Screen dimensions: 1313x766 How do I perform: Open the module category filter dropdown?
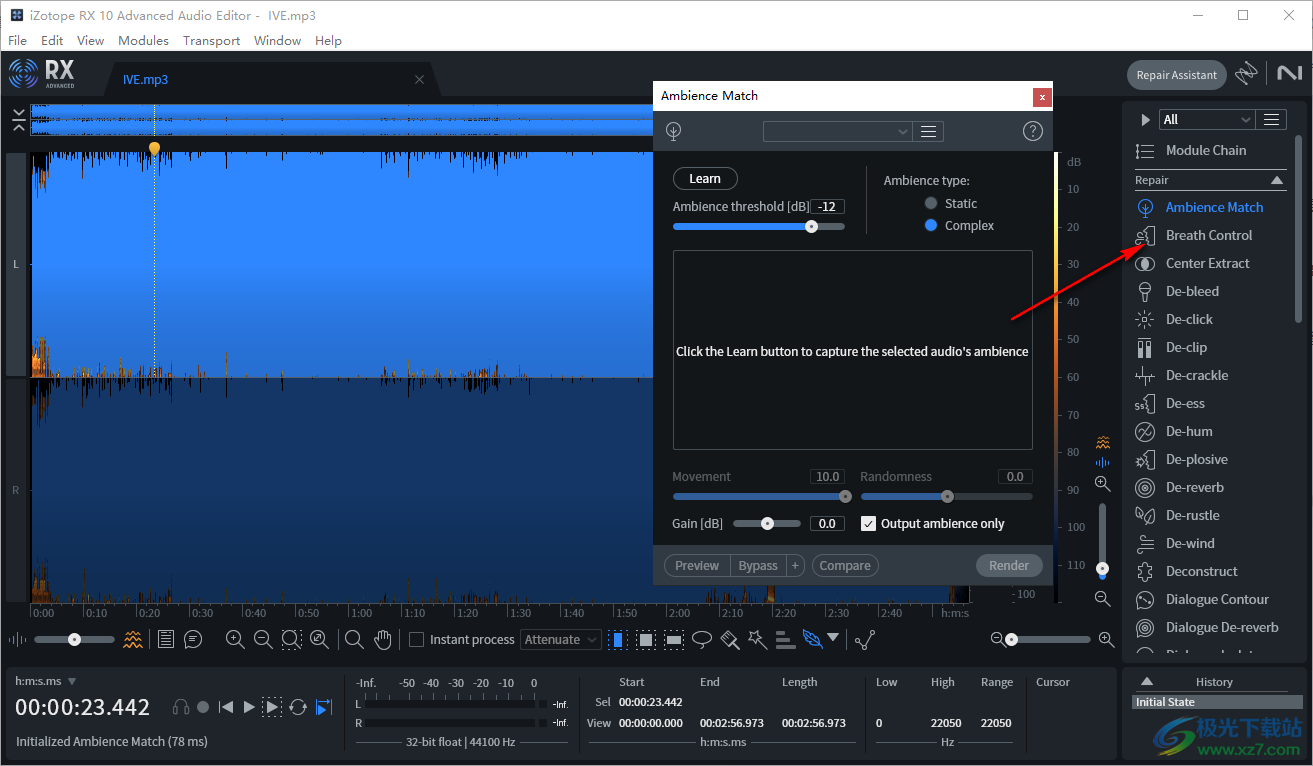(x=1206, y=119)
